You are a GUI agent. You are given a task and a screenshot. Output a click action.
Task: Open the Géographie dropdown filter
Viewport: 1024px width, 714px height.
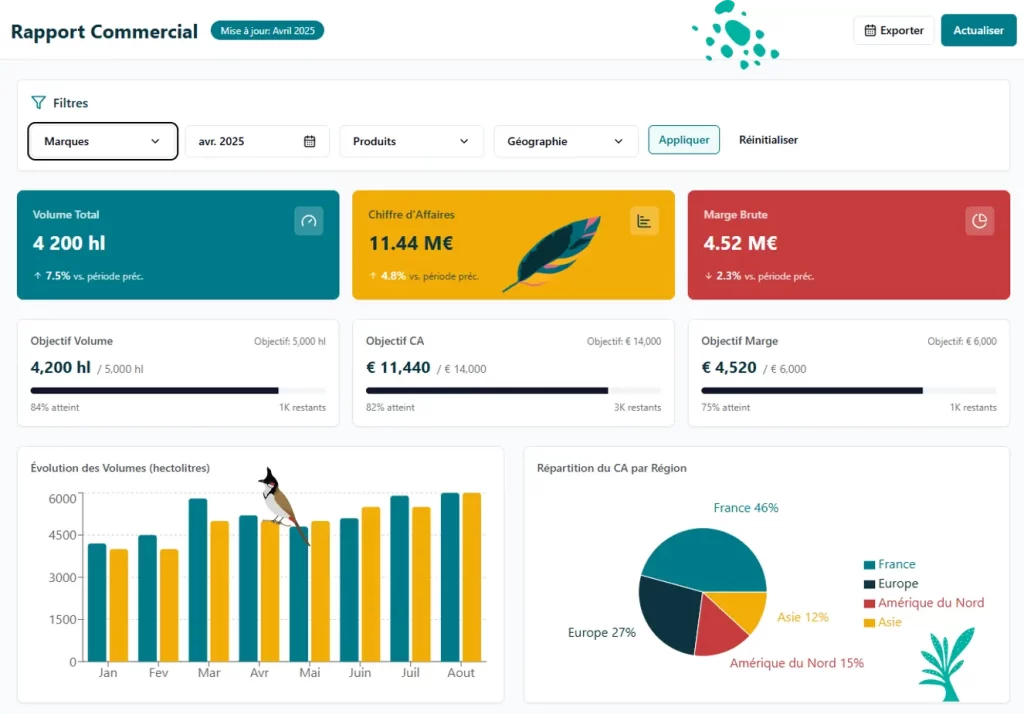[x=565, y=141]
